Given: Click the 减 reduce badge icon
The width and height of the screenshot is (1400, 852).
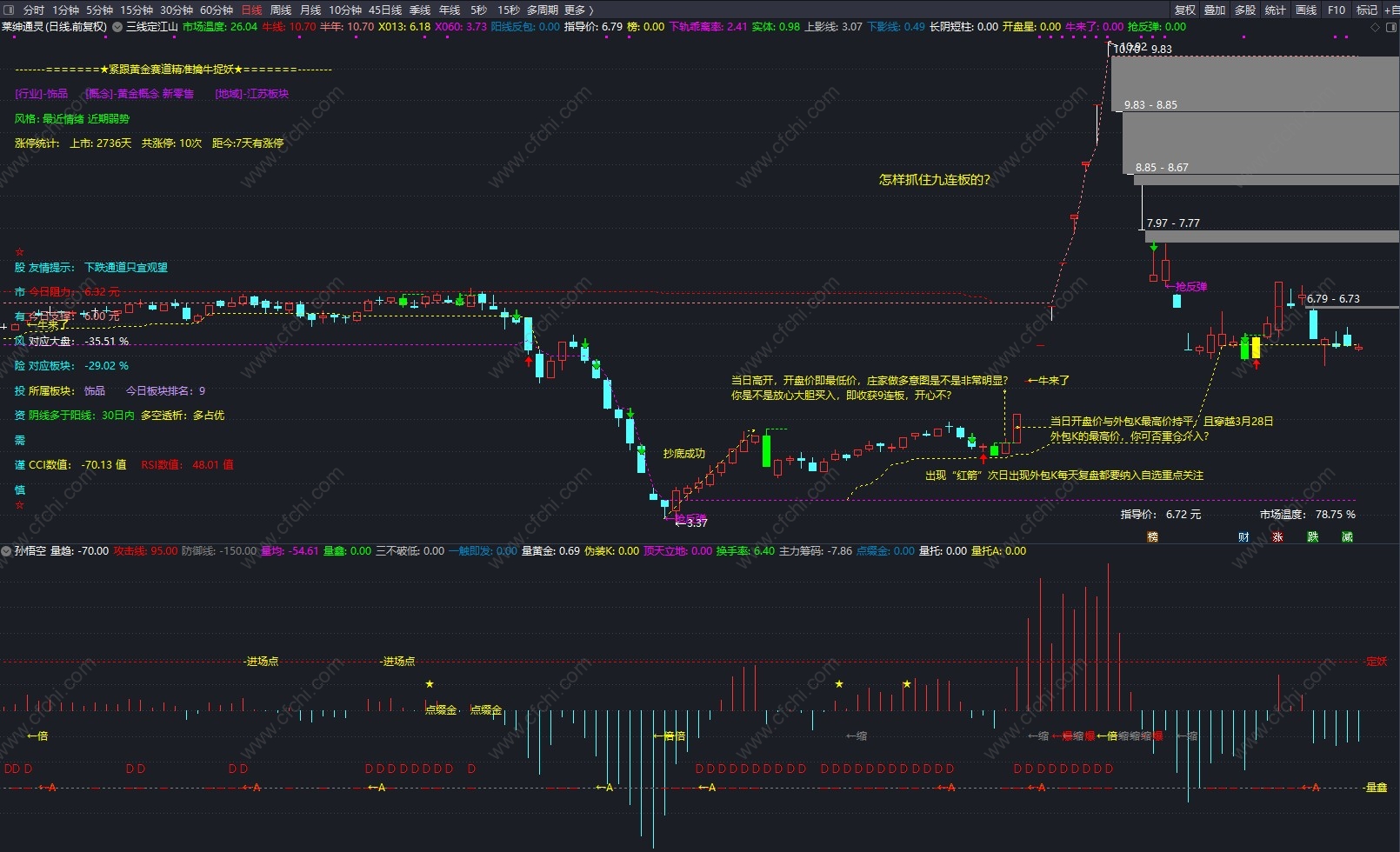Looking at the screenshot, I should (1347, 536).
